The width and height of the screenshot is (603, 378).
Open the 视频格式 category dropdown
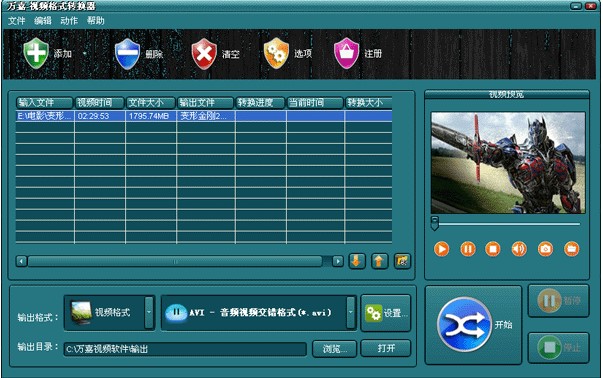point(149,312)
